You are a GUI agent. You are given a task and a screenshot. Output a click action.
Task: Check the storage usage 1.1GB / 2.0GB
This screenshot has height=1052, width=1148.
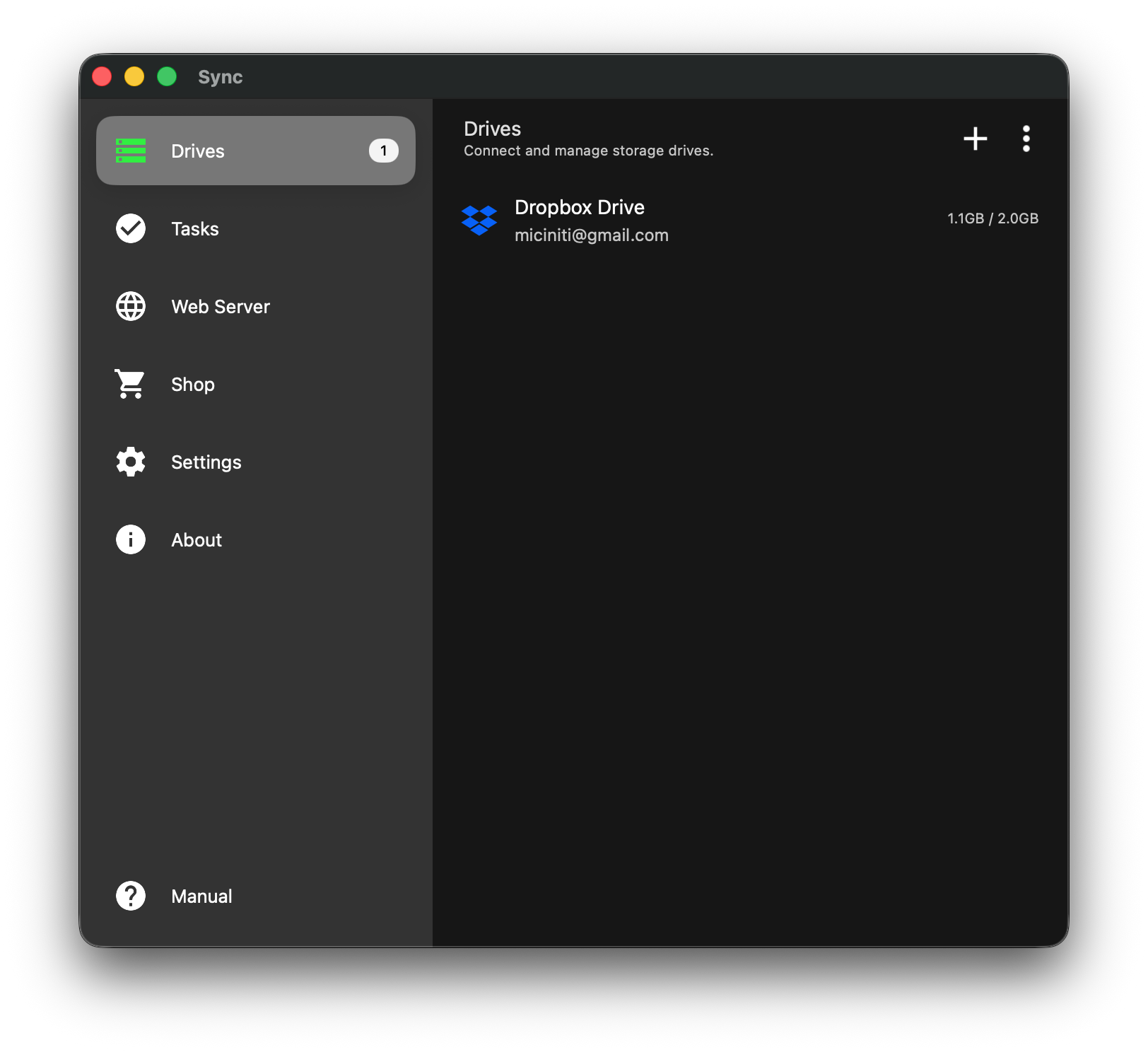pyautogui.click(x=992, y=218)
